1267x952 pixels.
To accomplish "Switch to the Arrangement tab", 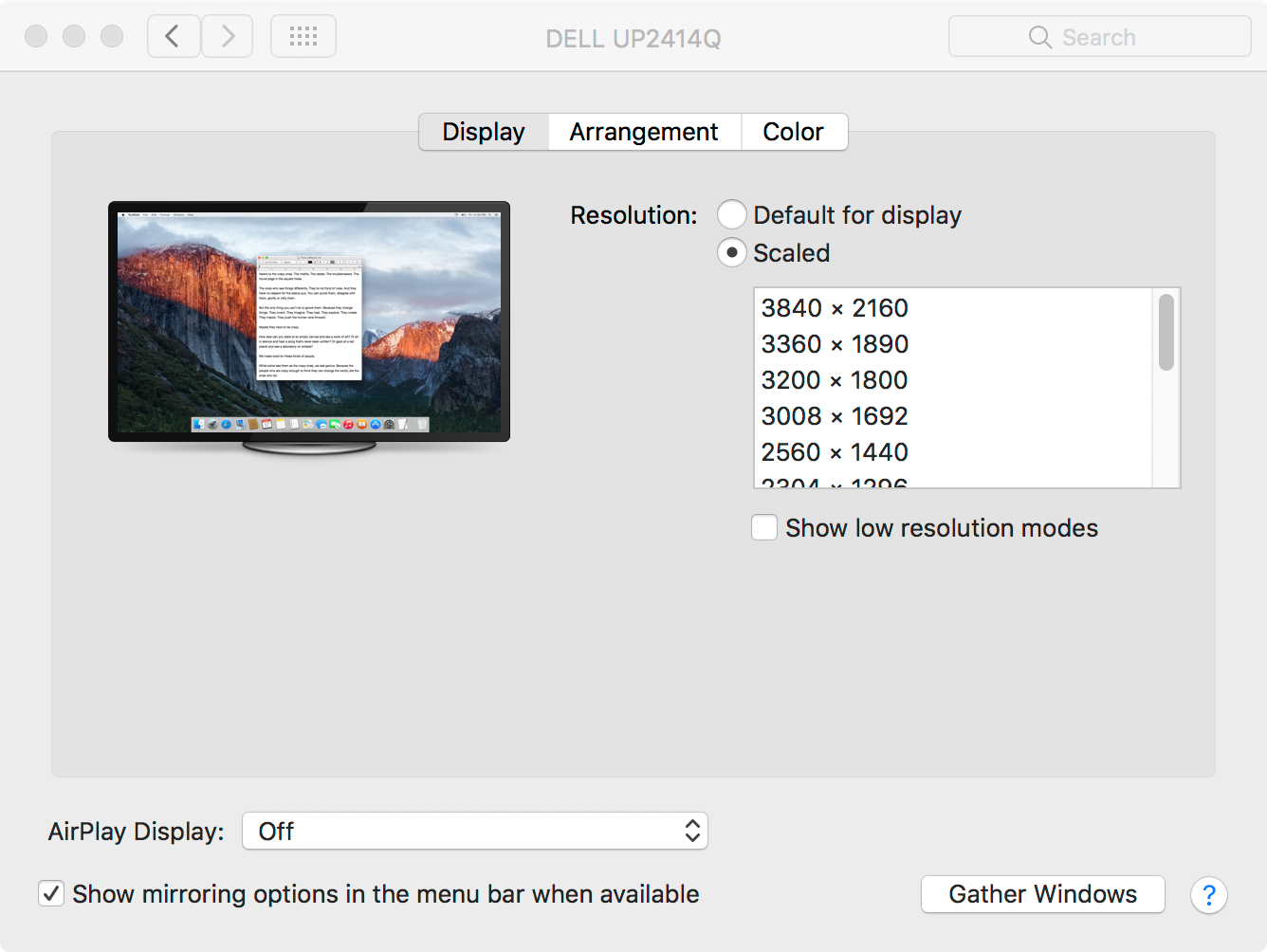I will (x=644, y=132).
